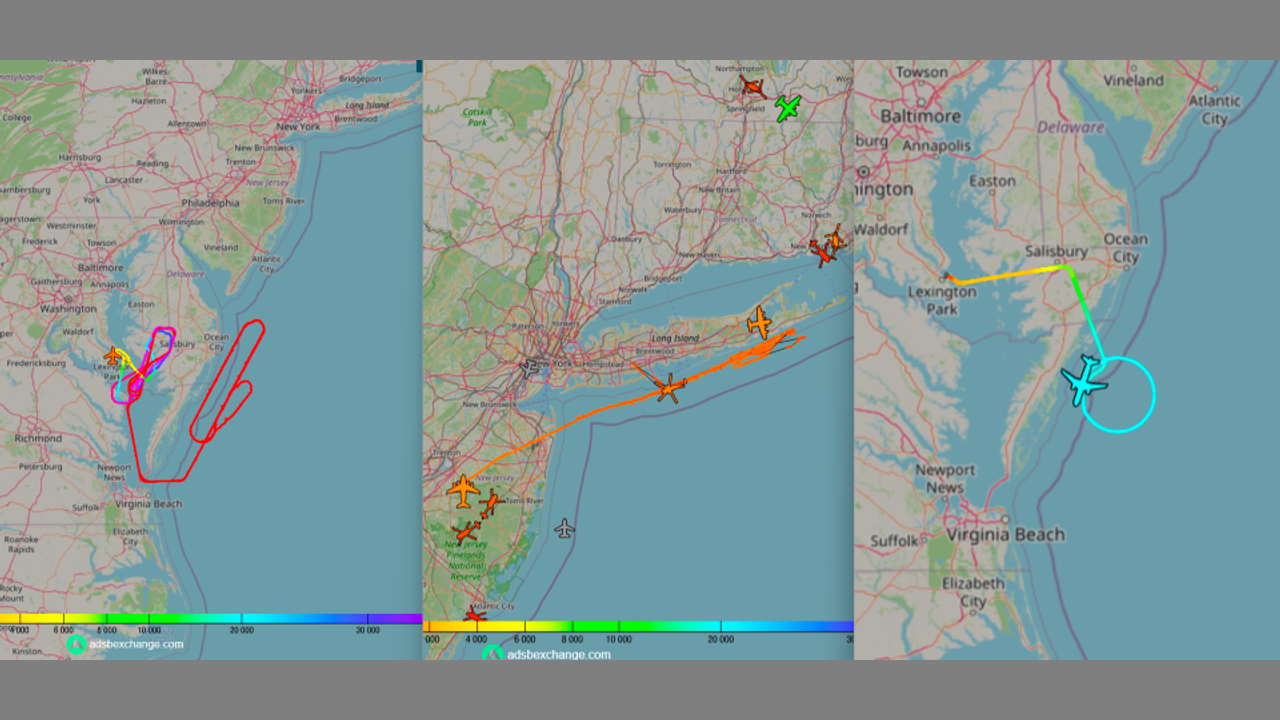The height and width of the screenshot is (720, 1280).
Task: Select orange aircraft near Lexington Park, left map
Action: pyautogui.click(x=114, y=356)
